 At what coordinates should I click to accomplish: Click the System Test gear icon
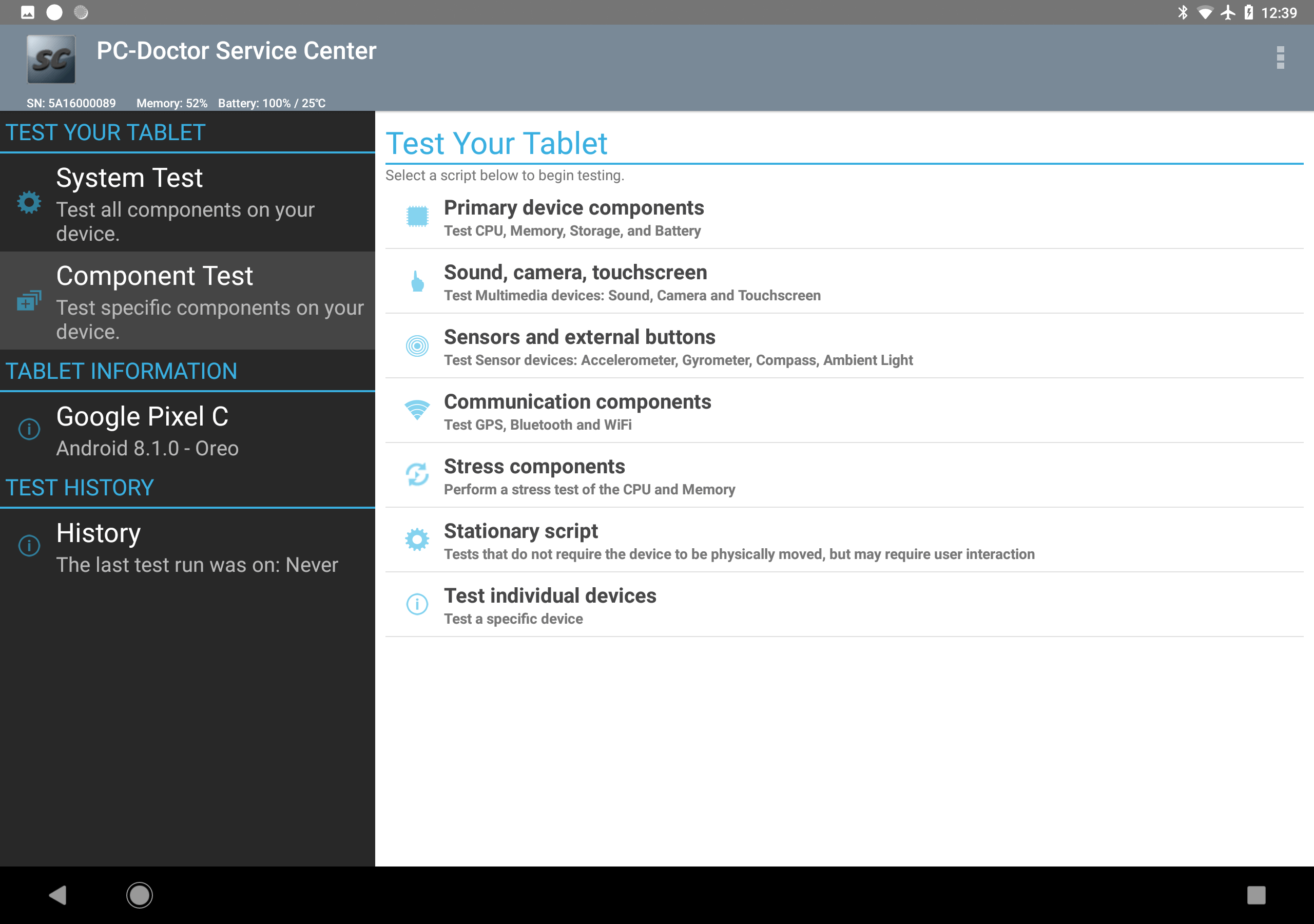(x=29, y=203)
